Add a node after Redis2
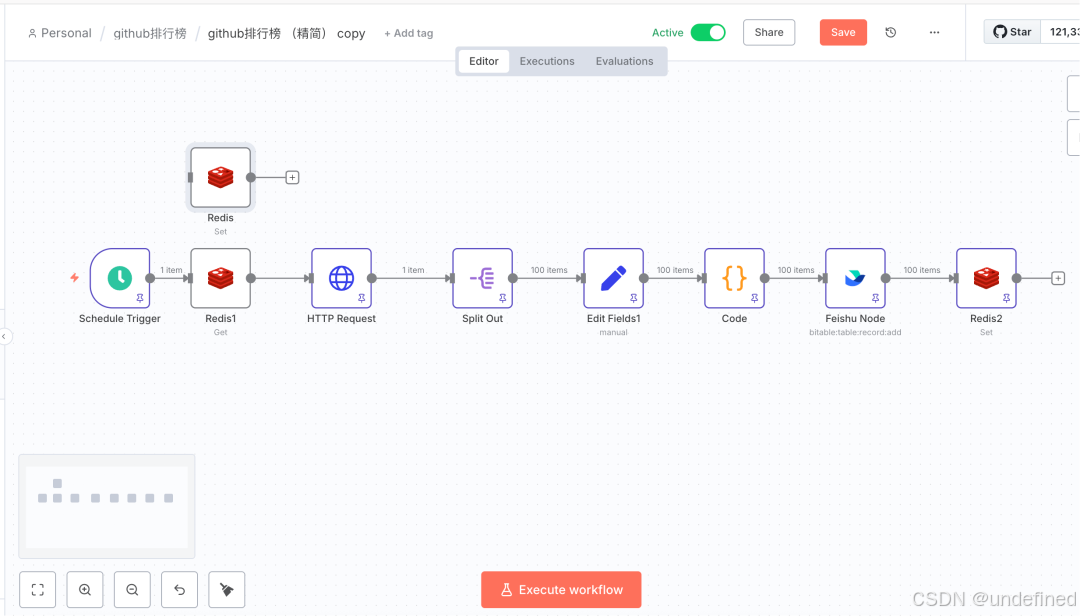 click(1058, 278)
